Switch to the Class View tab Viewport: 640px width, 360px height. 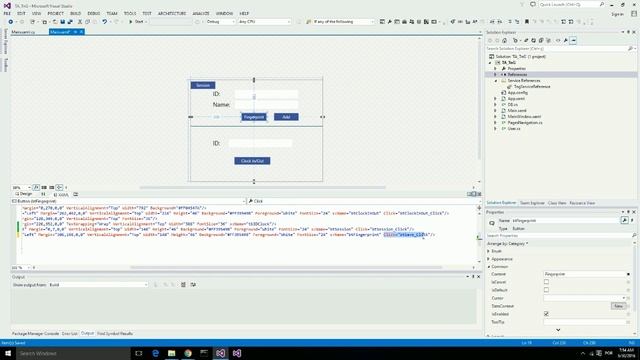[x=557, y=203]
